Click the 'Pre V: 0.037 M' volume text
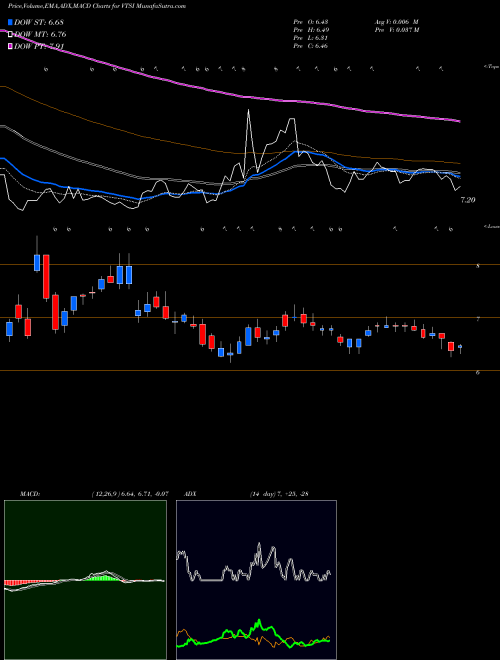 [x=396, y=29]
